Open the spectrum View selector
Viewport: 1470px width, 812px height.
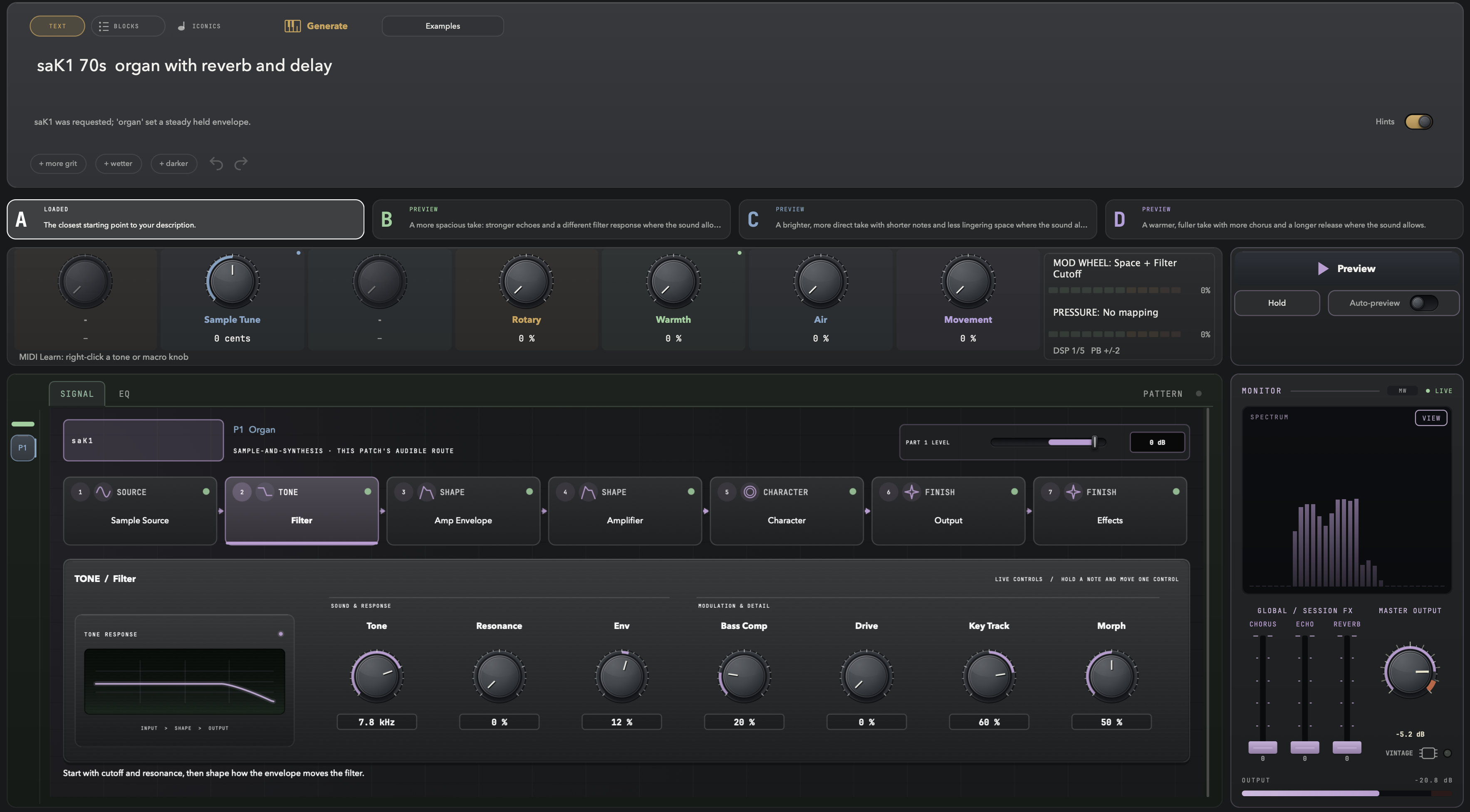pyautogui.click(x=1430, y=418)
